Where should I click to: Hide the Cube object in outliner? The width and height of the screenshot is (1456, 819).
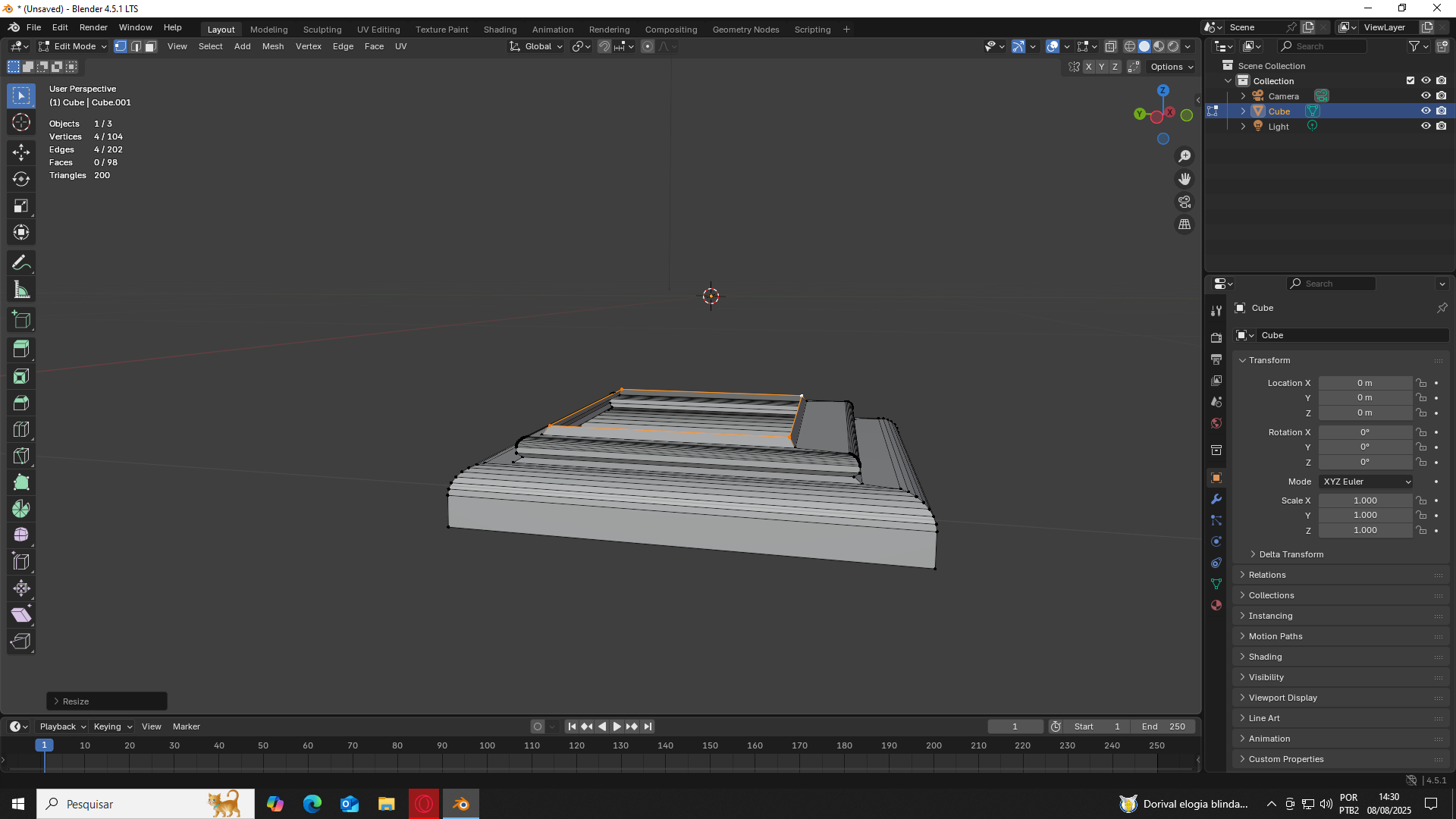click(x=1426, y=111)
